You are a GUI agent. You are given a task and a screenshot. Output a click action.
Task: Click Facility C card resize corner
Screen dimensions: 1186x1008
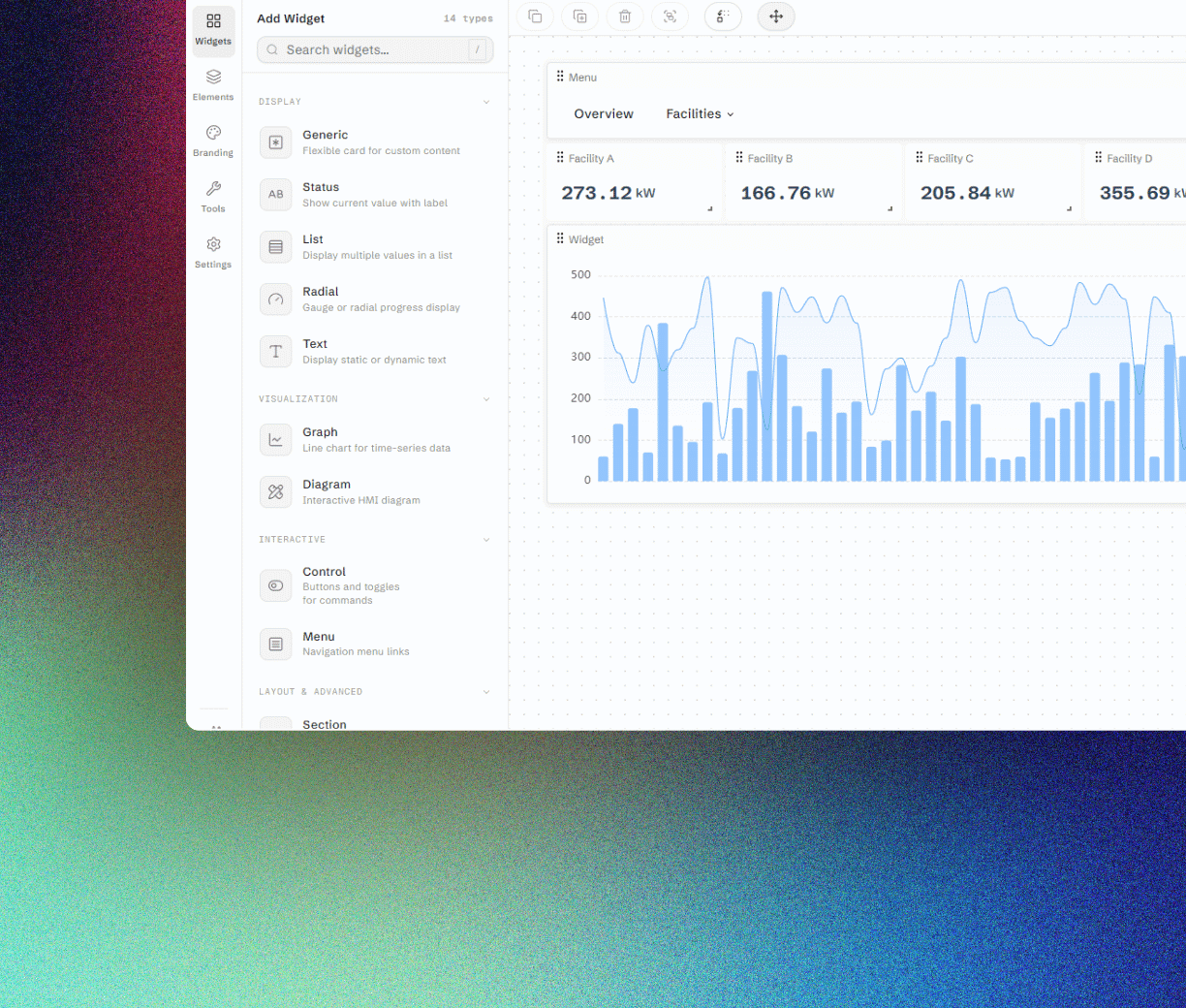(1070, 208)
